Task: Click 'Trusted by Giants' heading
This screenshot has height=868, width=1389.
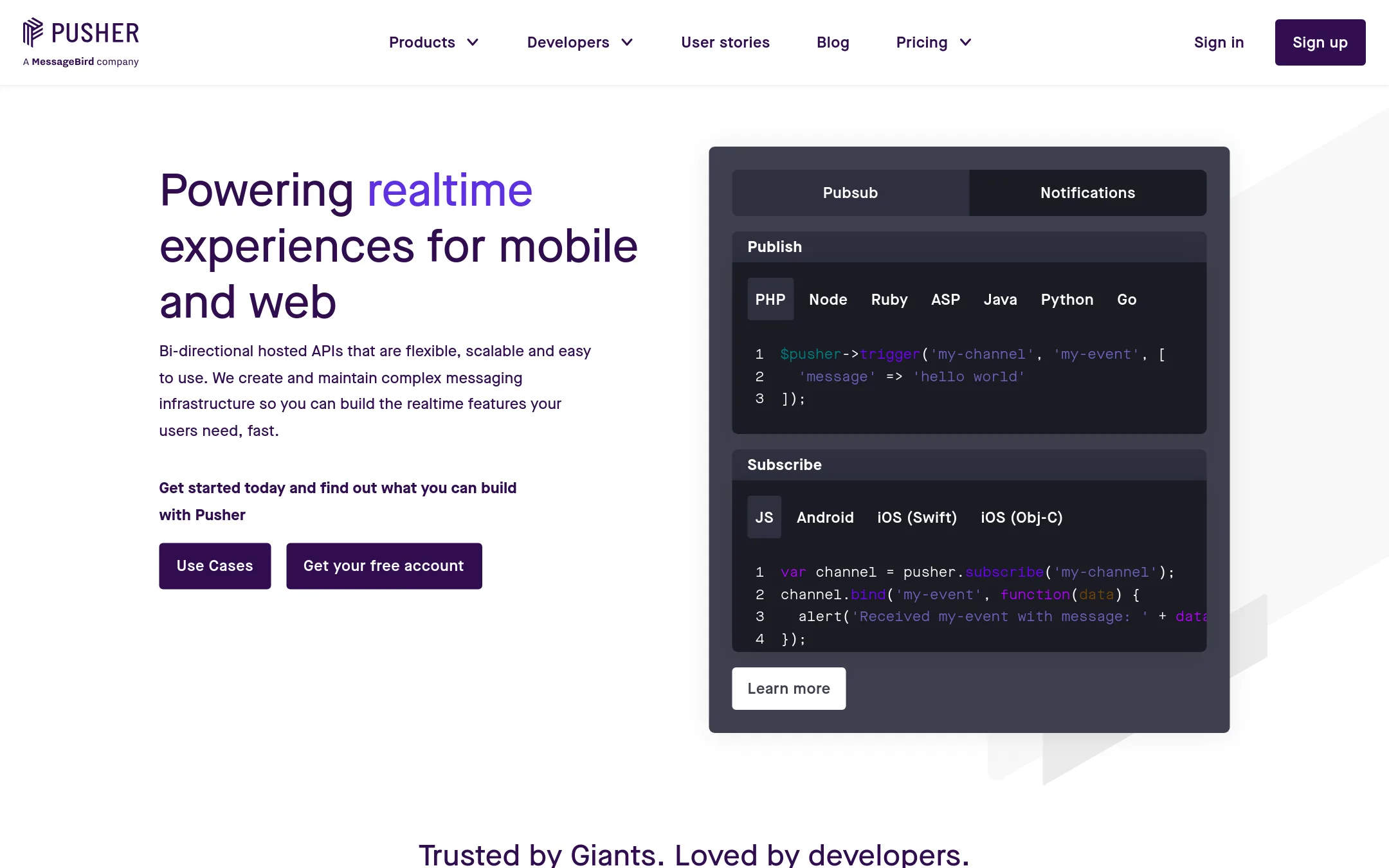Action: [x=694, y=855]
